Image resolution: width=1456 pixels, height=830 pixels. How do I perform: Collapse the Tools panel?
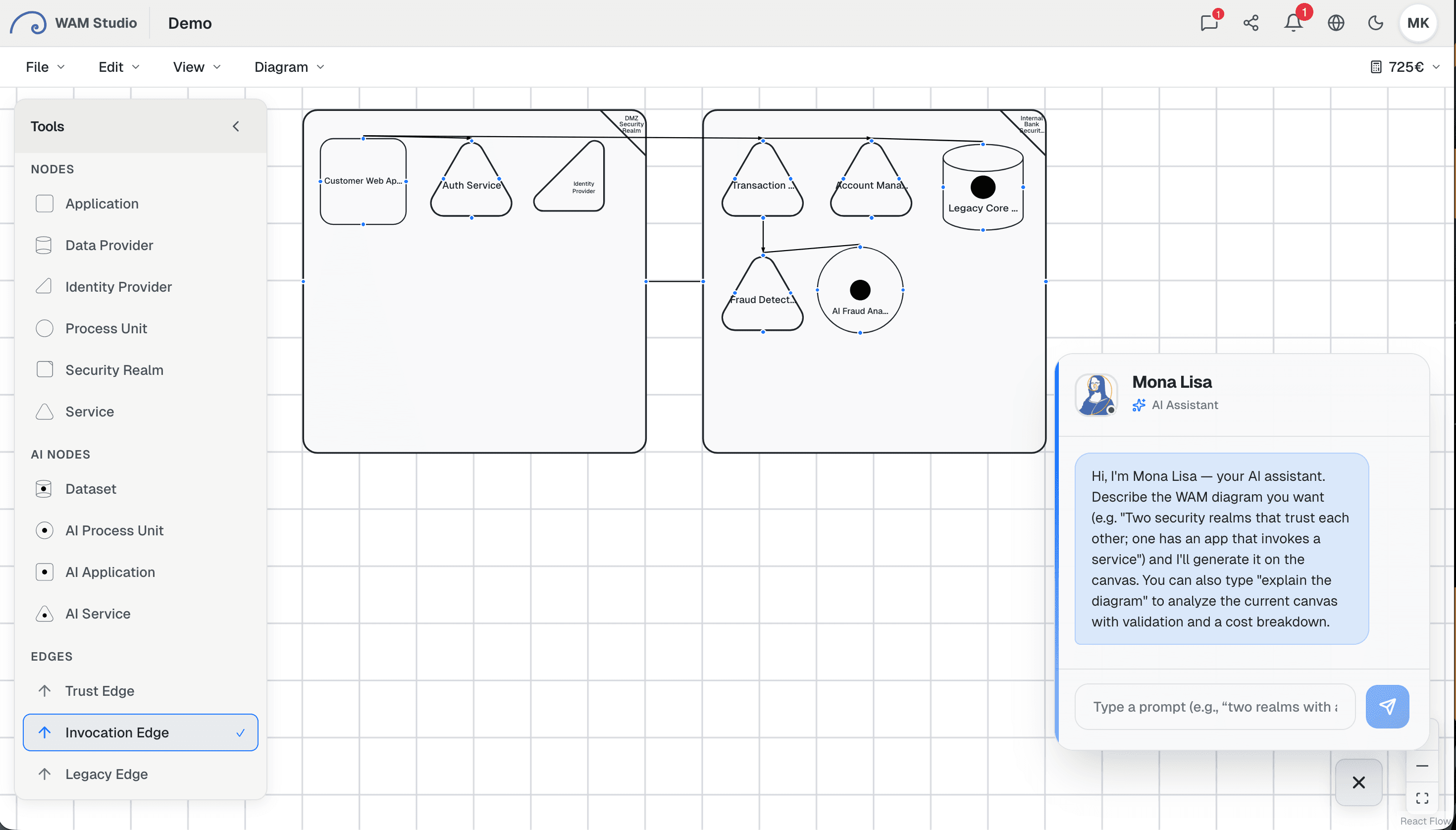(x=236, y=126)
